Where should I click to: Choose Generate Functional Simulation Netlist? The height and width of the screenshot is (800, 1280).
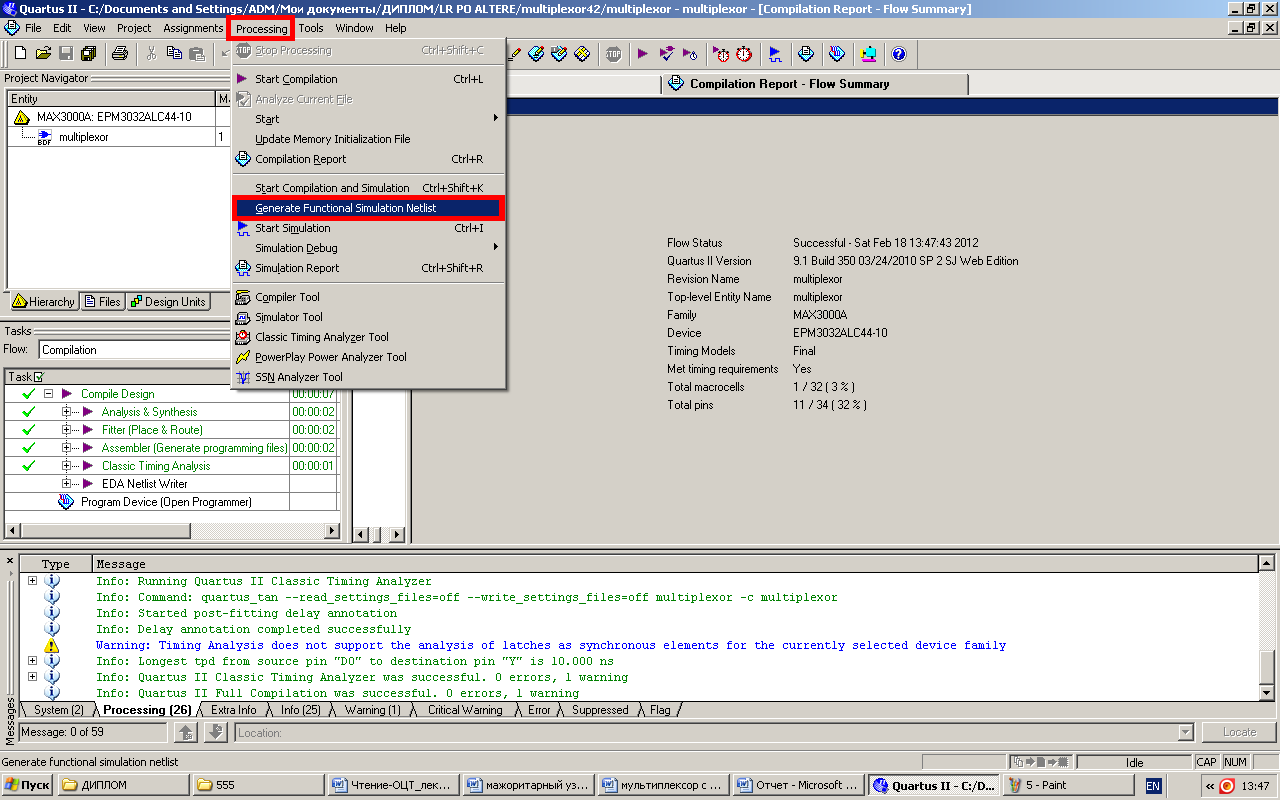click(369, 208)
